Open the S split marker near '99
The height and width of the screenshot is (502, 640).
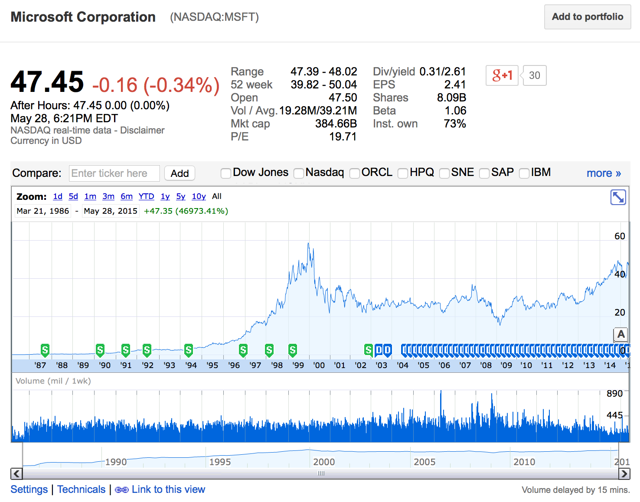click(292, 350)
